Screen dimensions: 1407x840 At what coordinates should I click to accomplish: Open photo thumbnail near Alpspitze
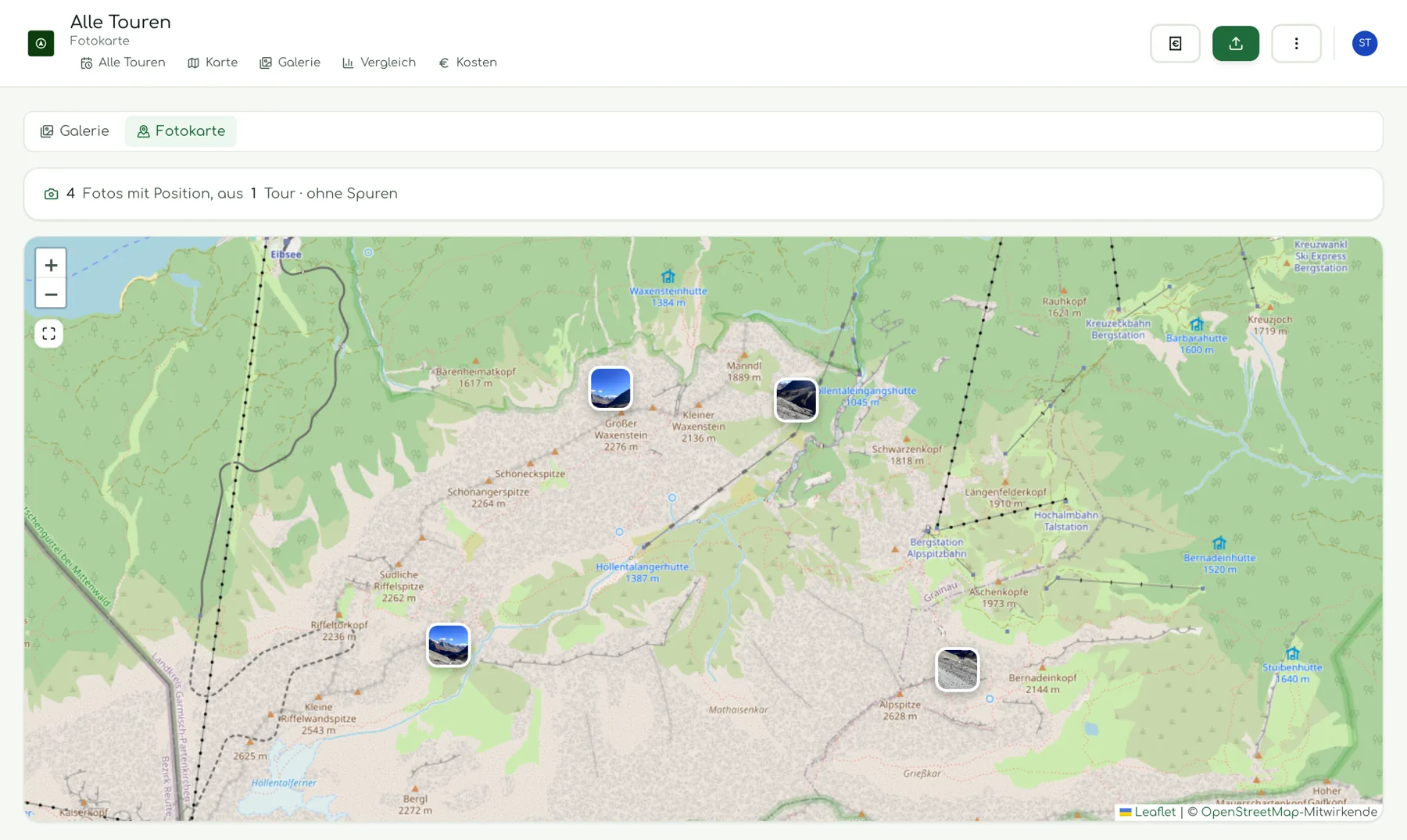coord(958,670)
